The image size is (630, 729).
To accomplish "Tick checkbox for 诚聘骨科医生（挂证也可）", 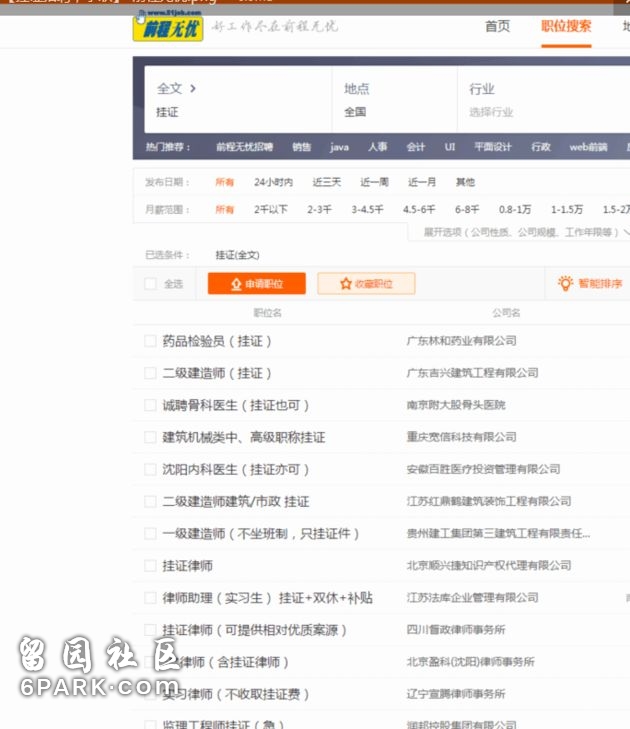I will [x=150, y=405].
